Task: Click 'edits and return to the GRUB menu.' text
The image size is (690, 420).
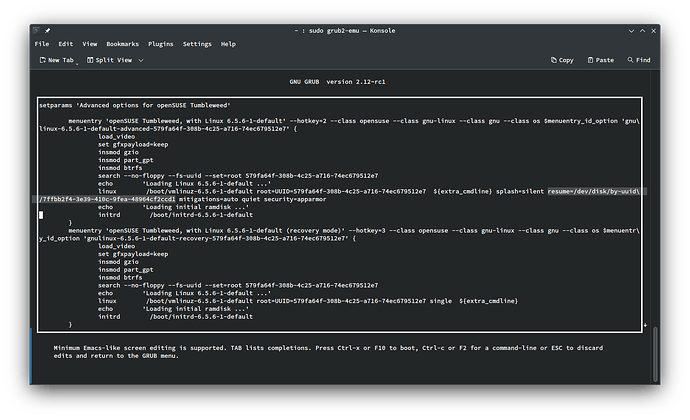Action: (x=116, y=356)
